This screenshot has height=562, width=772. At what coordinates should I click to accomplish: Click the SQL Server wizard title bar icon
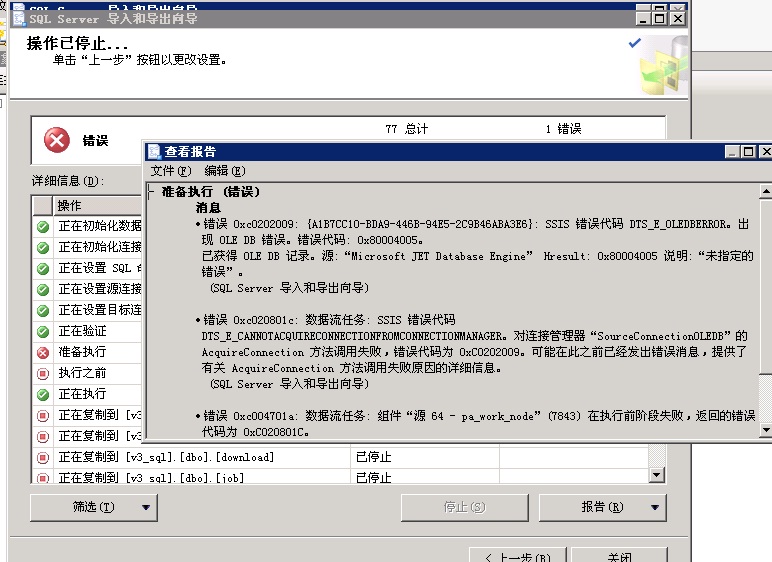coord(19,18)
